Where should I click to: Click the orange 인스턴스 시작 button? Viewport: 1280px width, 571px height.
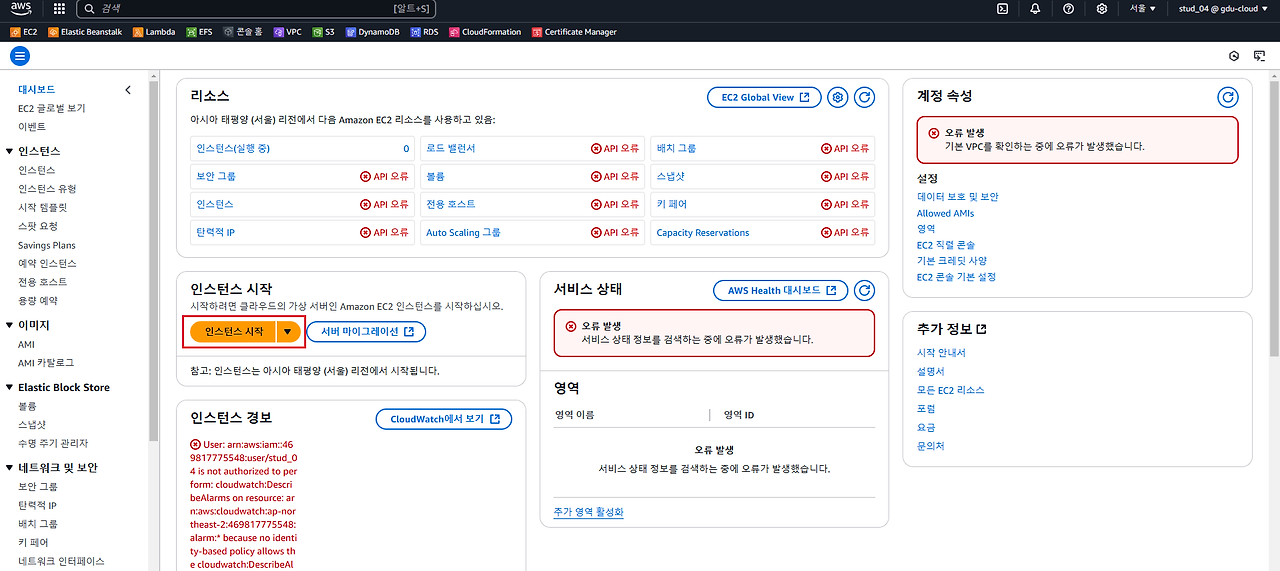point(234,331)
